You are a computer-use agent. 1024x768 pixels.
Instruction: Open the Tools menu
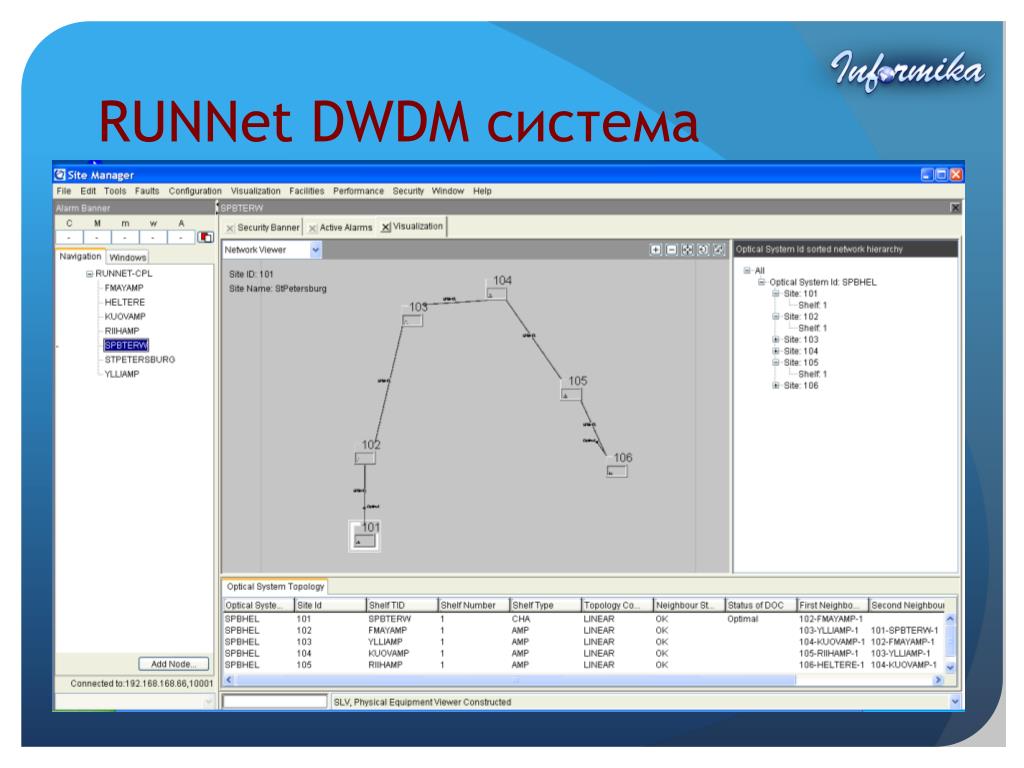[115, 191]
